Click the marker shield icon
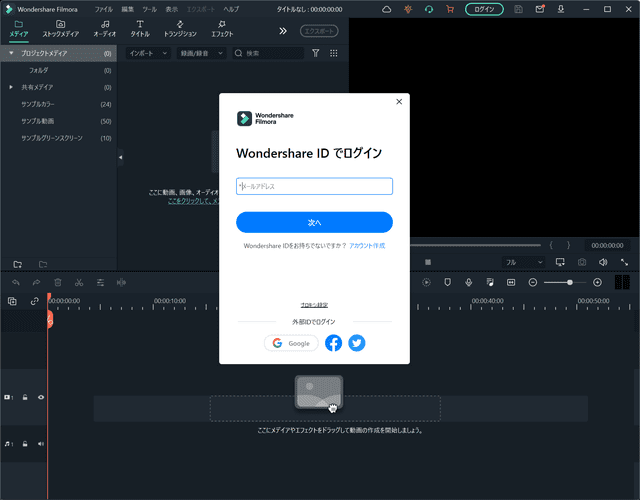Viewport: 640px width, 500px height. coord(447,282)
